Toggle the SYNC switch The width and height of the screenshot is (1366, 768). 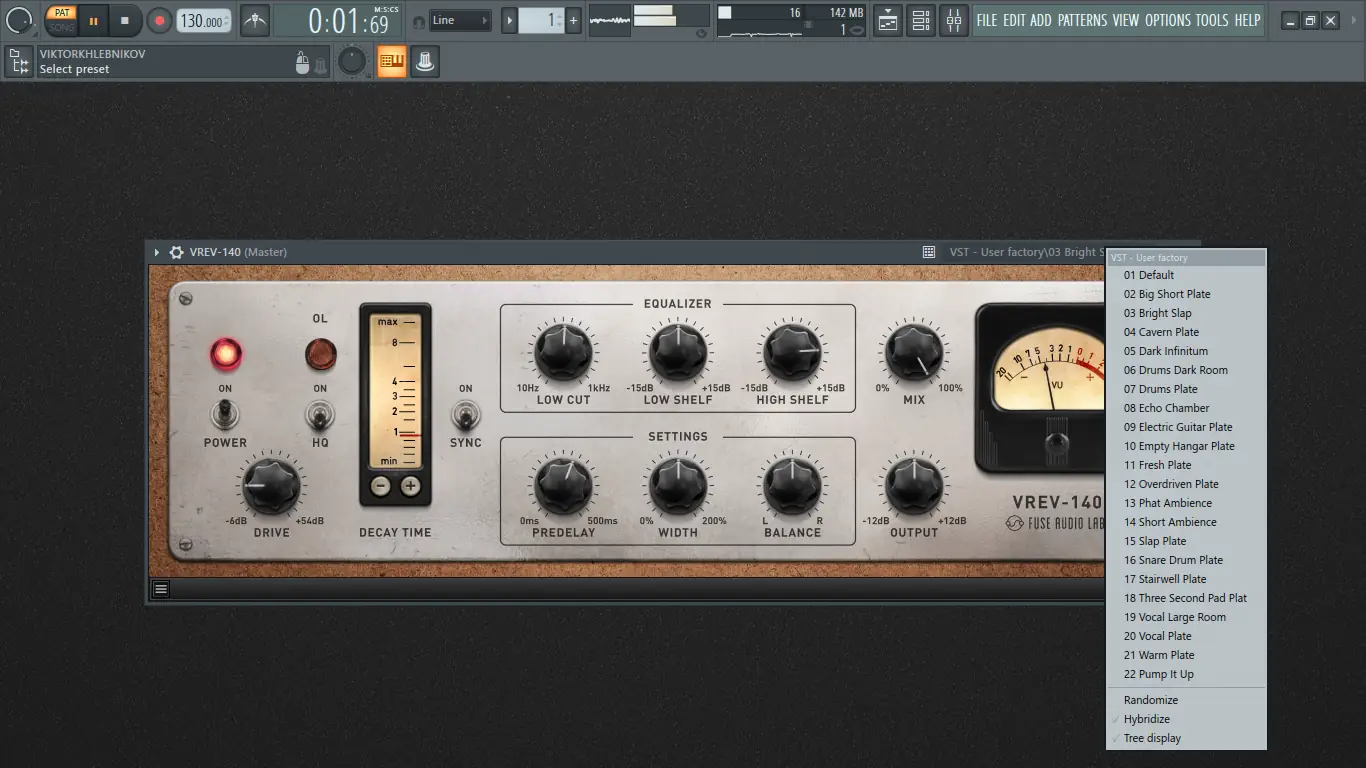(465, 414)
